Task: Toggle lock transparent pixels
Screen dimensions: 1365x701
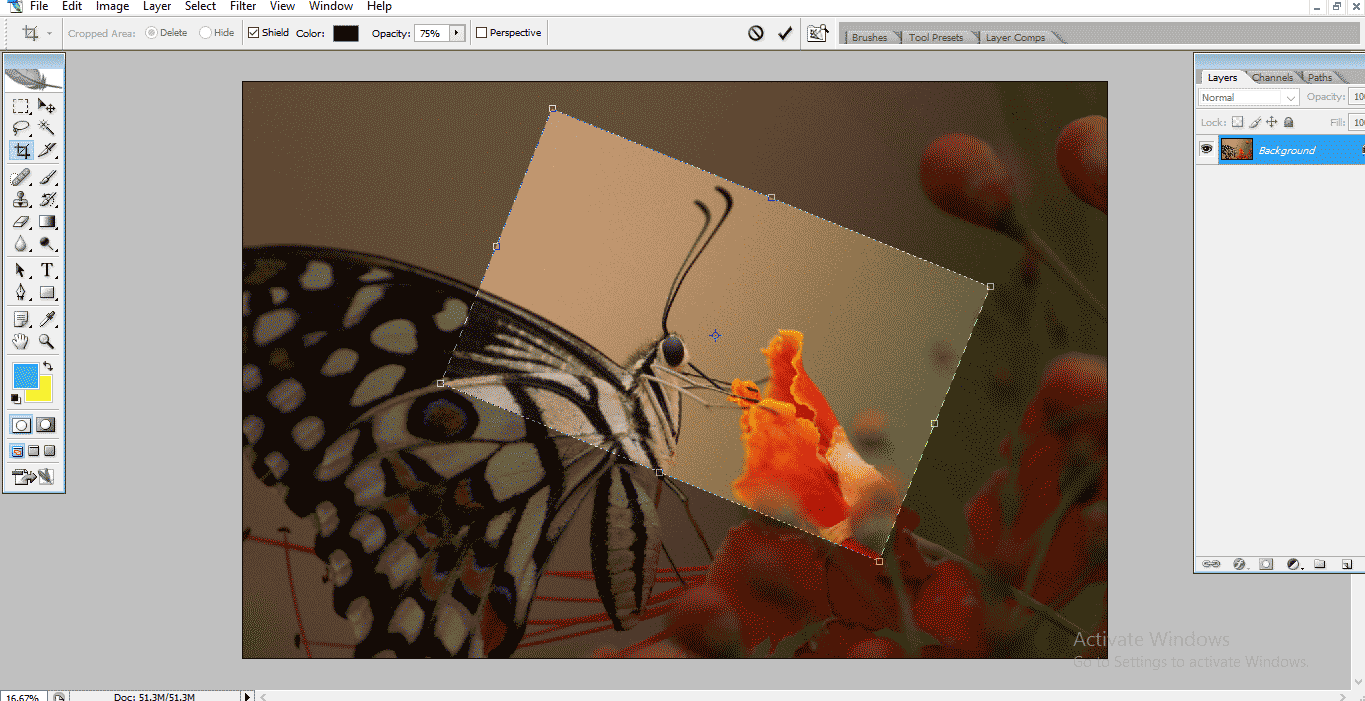Action: [x=1238, y=122]
